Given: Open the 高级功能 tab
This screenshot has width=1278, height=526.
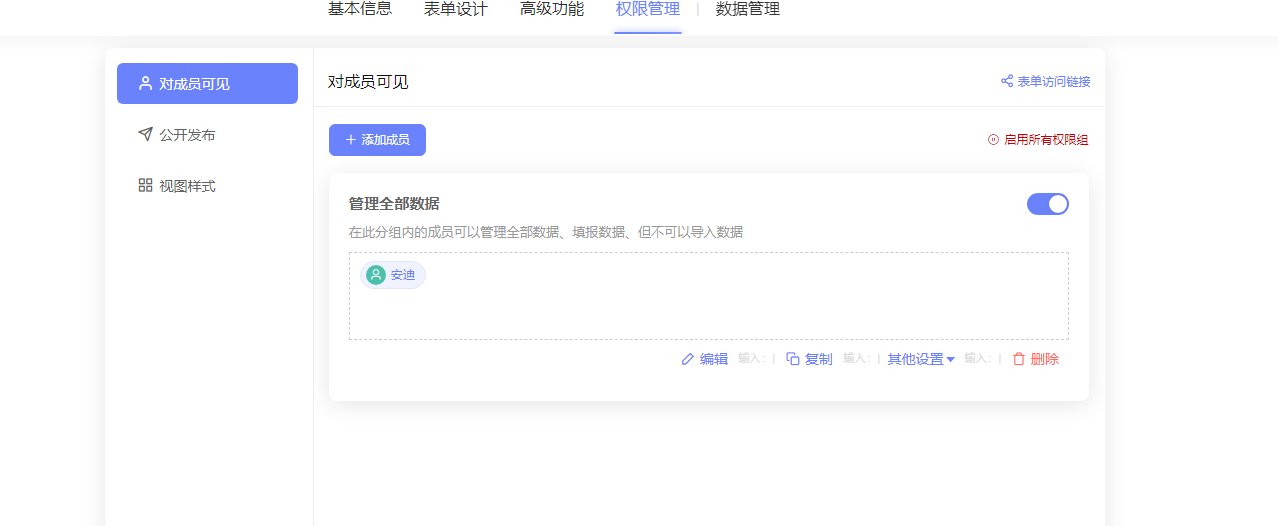Looking at the screenshot, I should tap(551, 10).
